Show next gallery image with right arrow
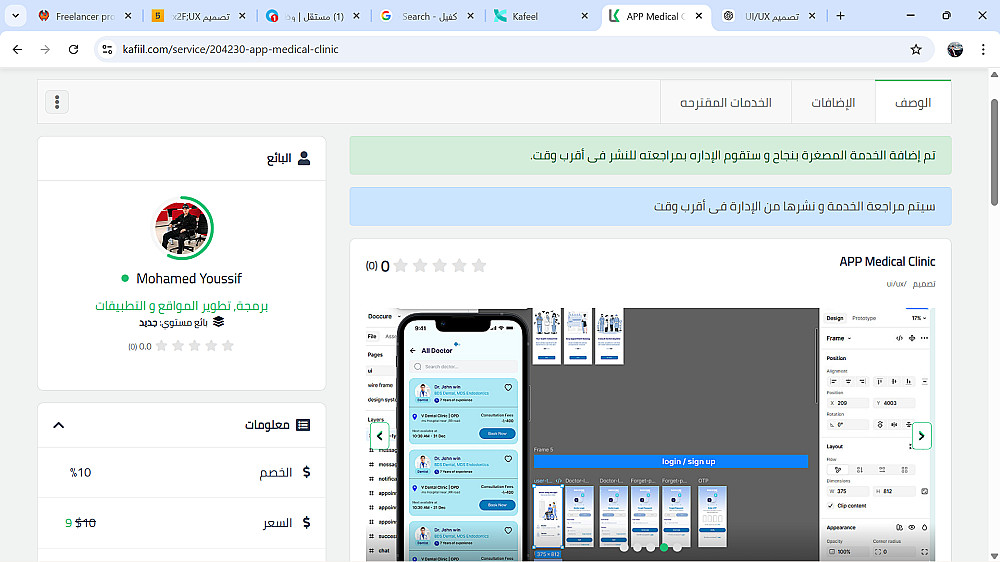Image resolution: width=1000 pixels, height=562 pixels. (921, 436)
